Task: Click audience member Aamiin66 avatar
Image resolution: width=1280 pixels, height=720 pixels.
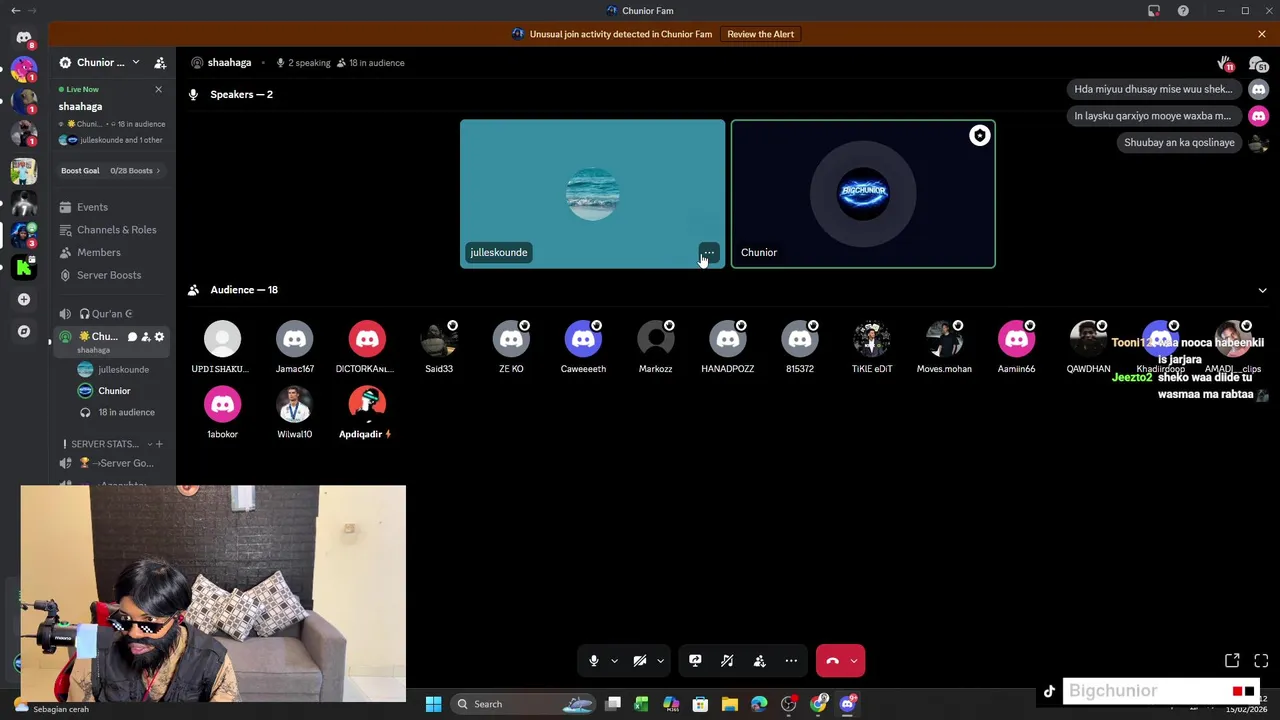Action: pyautogui.click(x=1016, y=339)
